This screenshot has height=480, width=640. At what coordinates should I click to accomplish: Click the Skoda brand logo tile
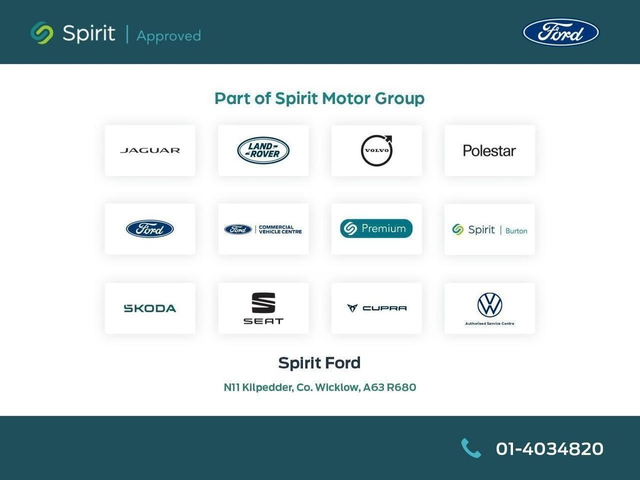point(150,308)
